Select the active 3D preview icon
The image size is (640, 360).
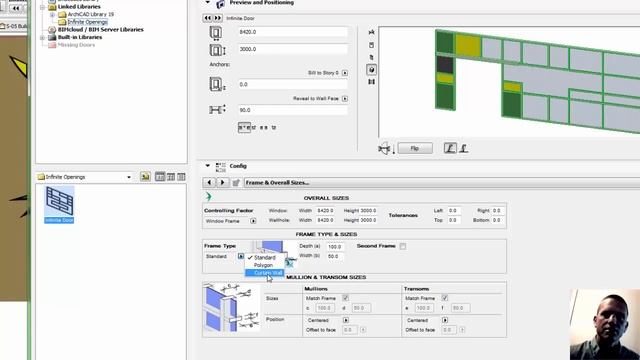point(371,70)
